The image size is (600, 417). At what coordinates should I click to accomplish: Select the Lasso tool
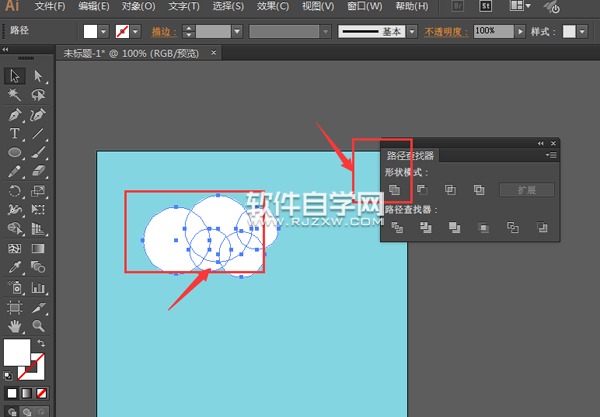[x=38, y=94]
